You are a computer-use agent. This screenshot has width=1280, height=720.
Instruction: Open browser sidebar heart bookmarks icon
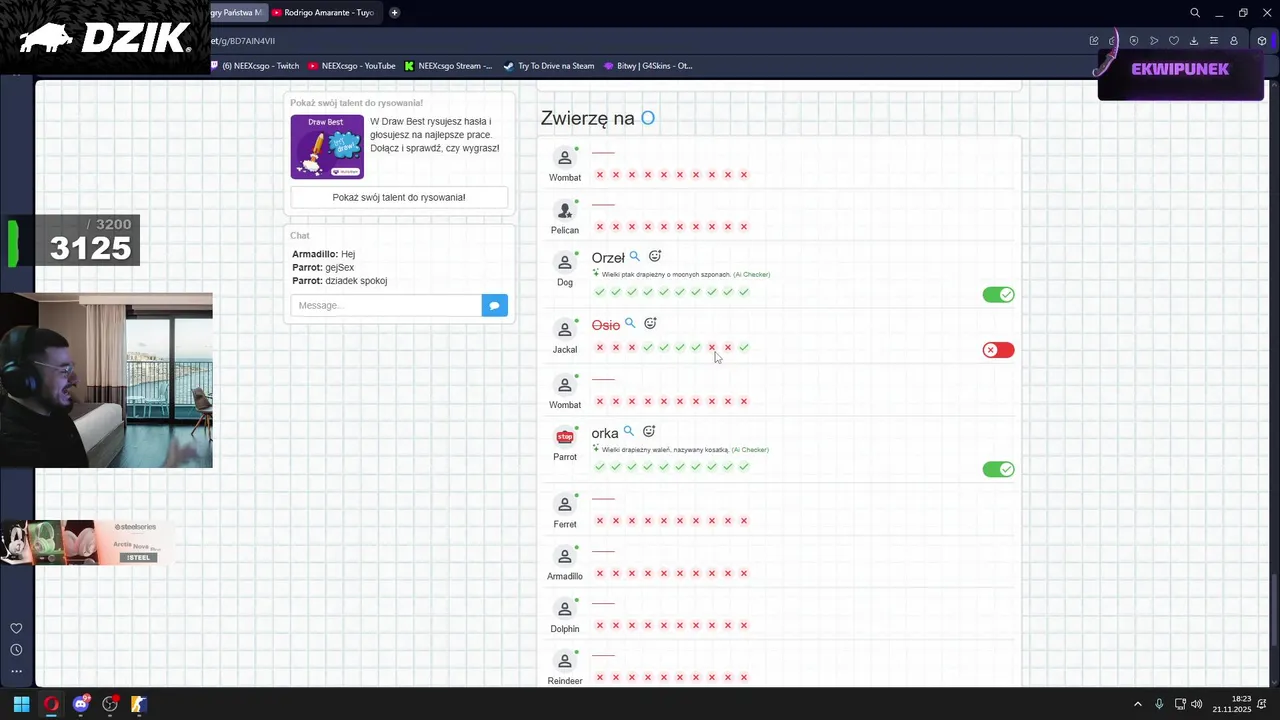point(16,628)
